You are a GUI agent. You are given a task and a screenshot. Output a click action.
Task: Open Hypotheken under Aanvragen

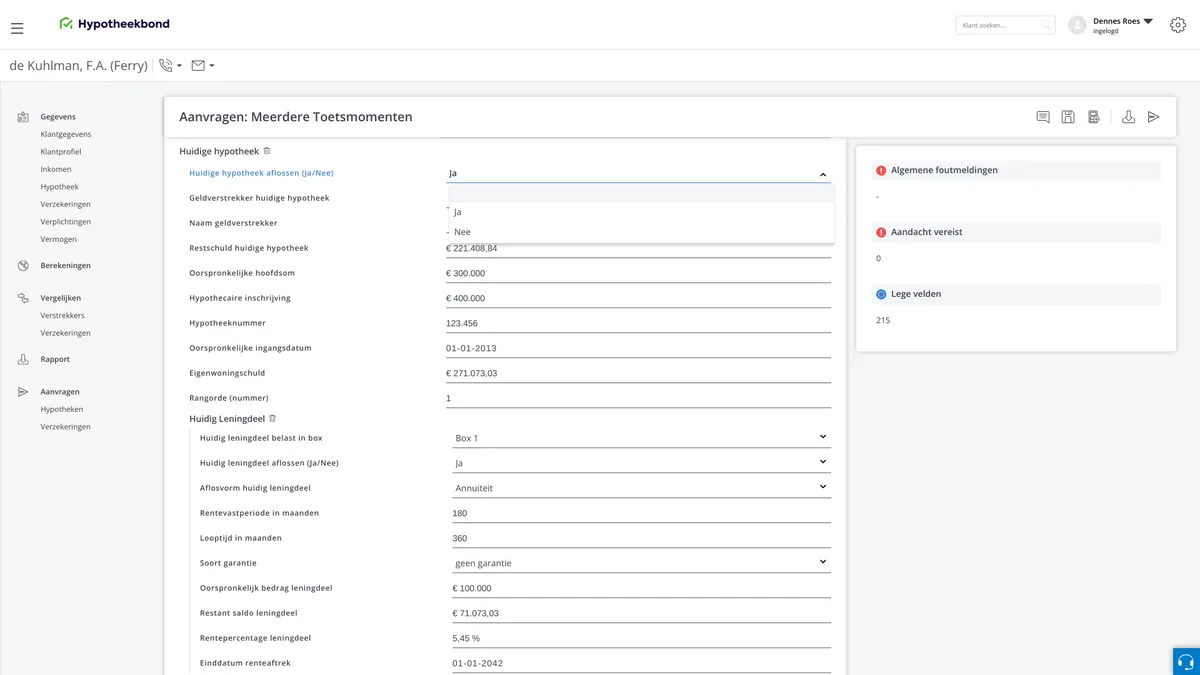[62, 409]
